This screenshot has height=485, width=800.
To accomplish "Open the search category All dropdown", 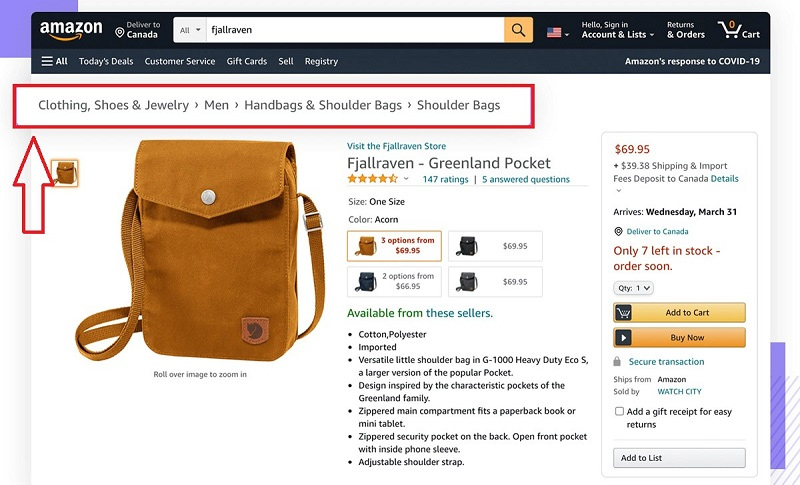I will tap(189, 30).
